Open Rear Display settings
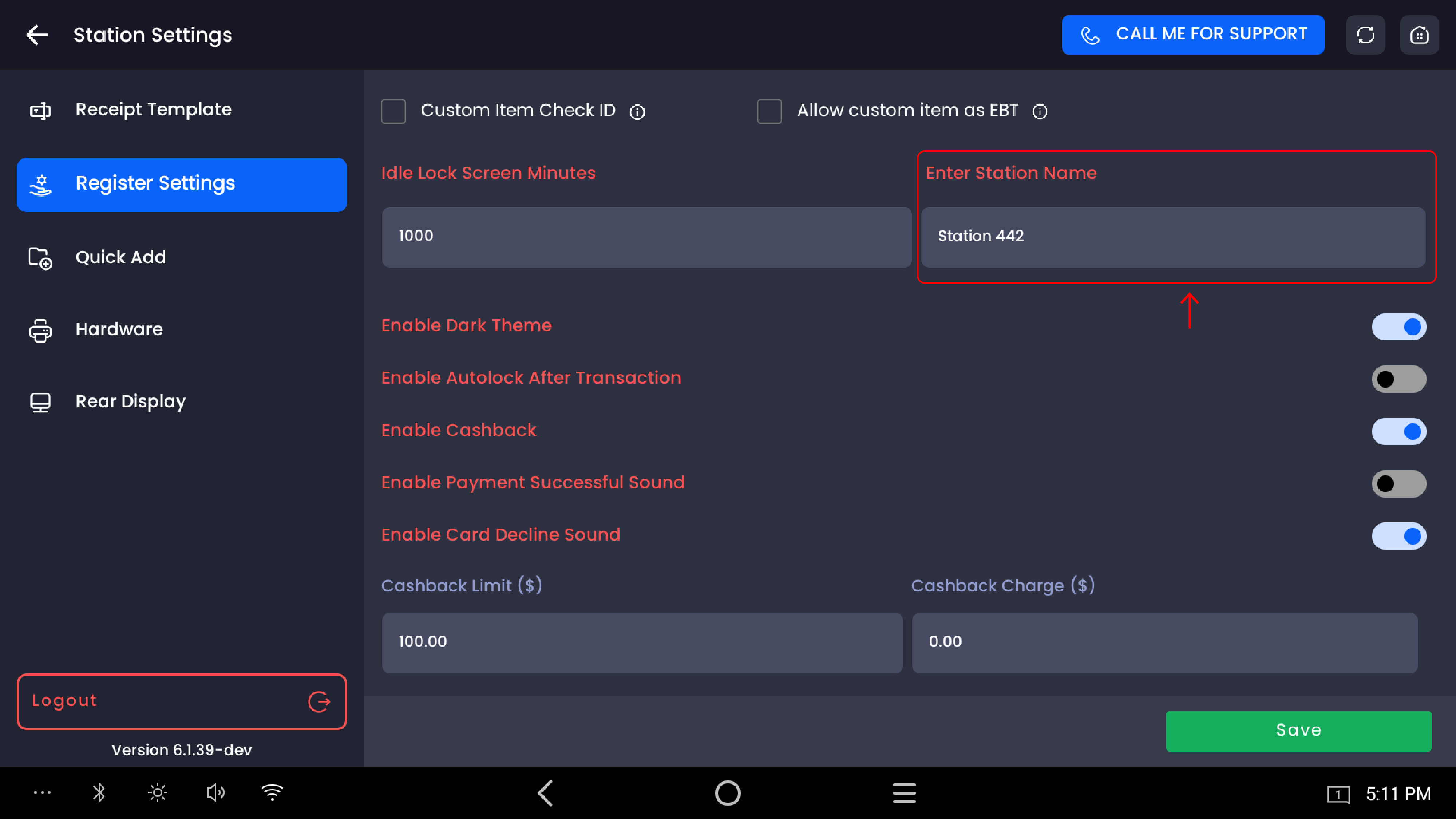Screen dimensions: 1456x819 [182, 402]
